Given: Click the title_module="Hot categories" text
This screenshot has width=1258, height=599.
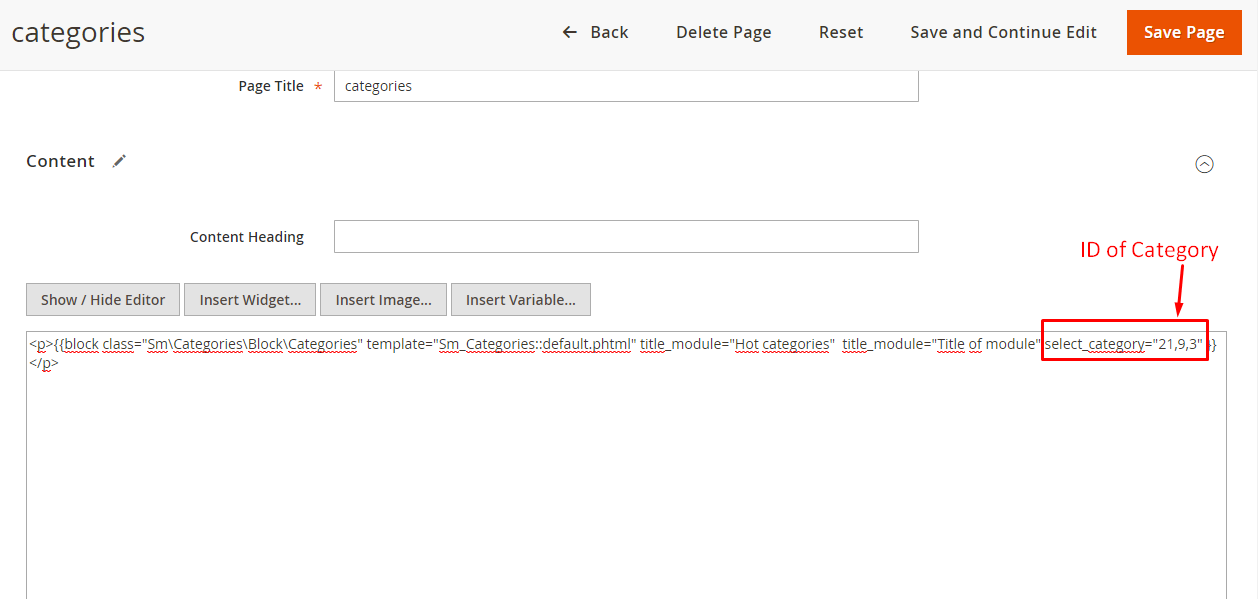Looking at the screenshot, I should point(737,344).
